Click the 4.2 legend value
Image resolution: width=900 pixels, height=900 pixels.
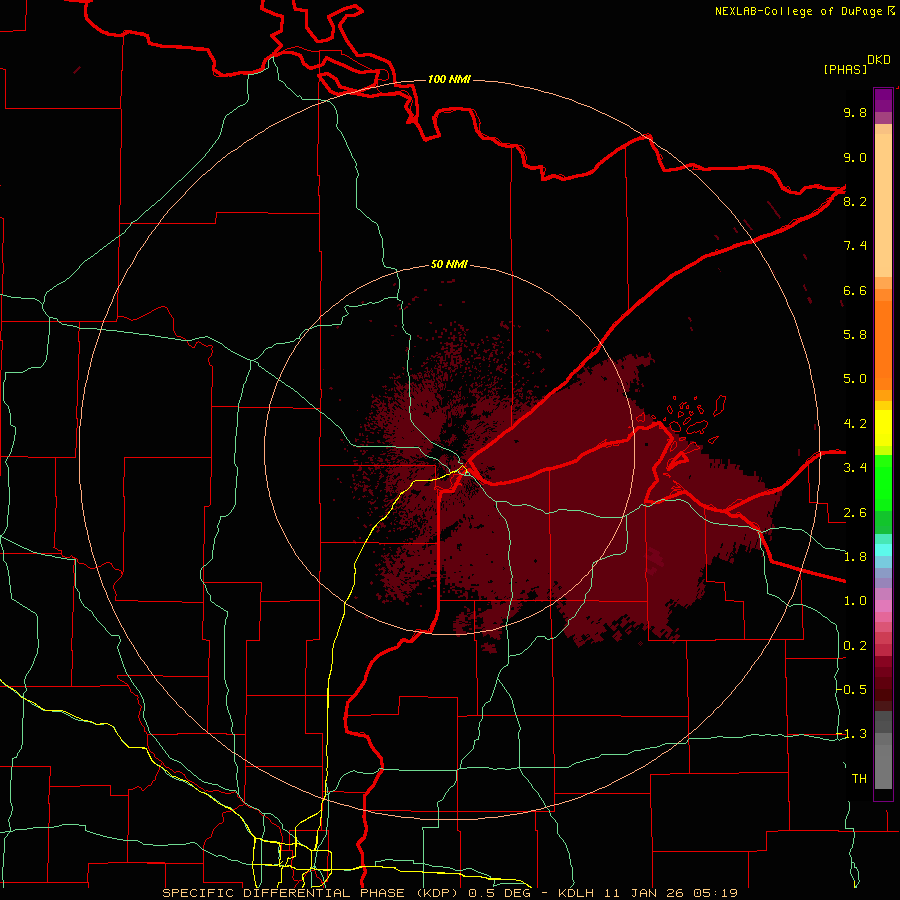pyautogui.click(x=855, y=424)
